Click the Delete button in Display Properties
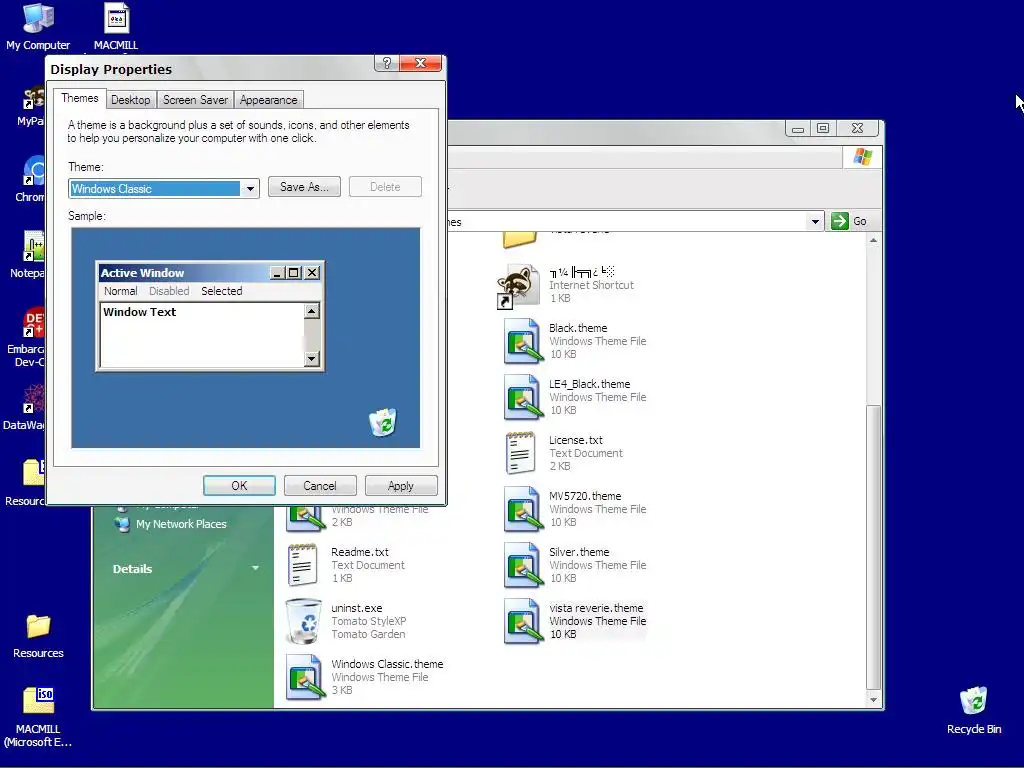 (x=385, y=187)
